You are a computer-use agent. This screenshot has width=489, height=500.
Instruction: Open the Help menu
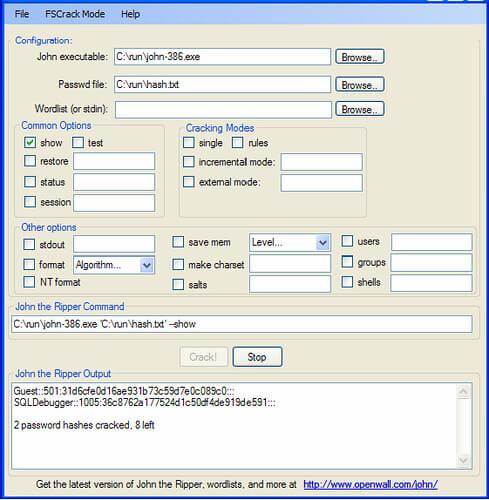point(130,14)
